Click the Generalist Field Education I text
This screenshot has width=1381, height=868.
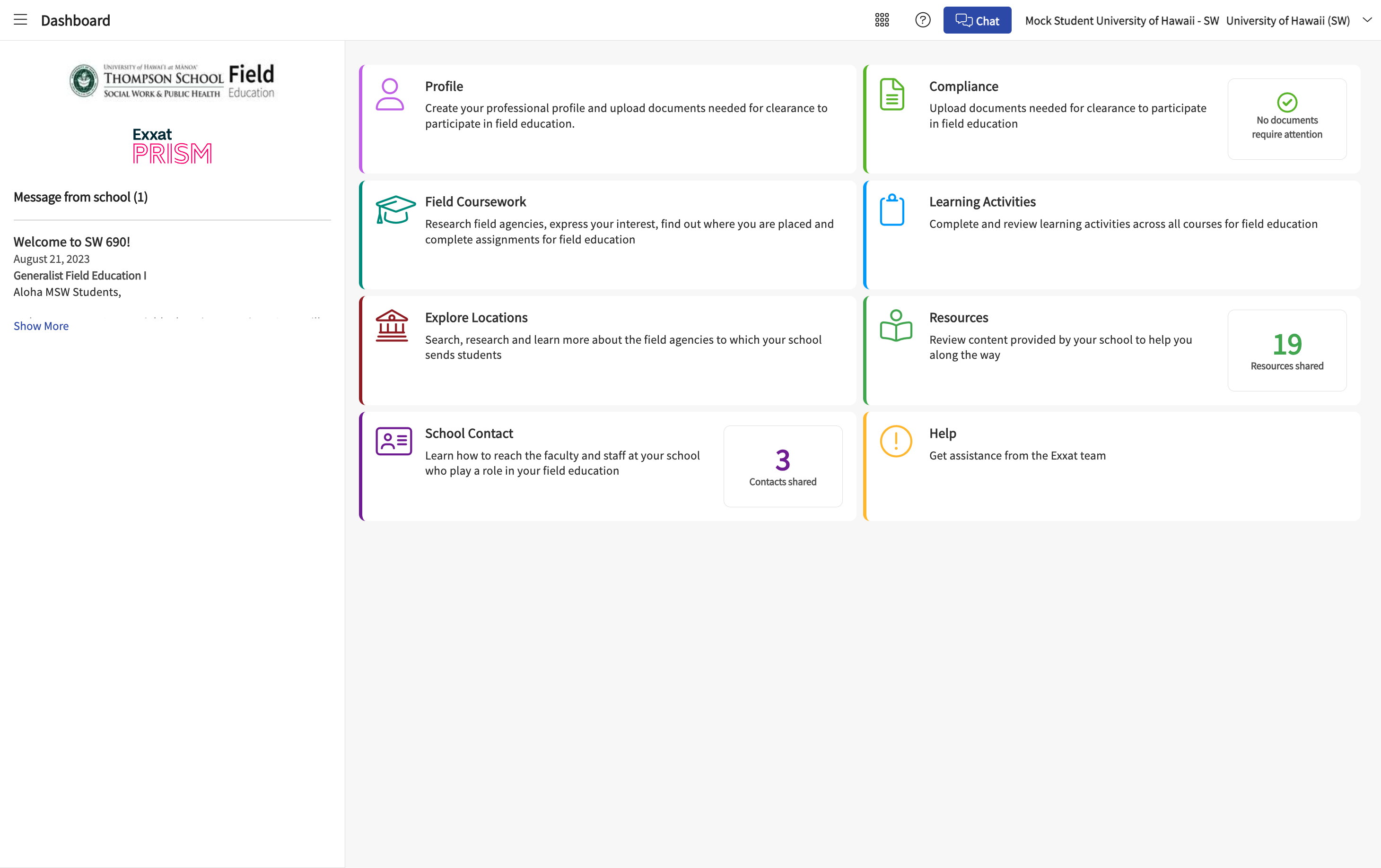[80, 276]
